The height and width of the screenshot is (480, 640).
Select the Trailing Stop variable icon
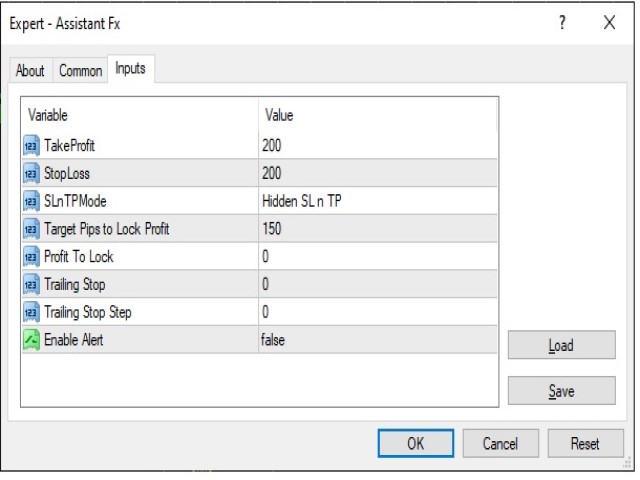tap(31, 284)
